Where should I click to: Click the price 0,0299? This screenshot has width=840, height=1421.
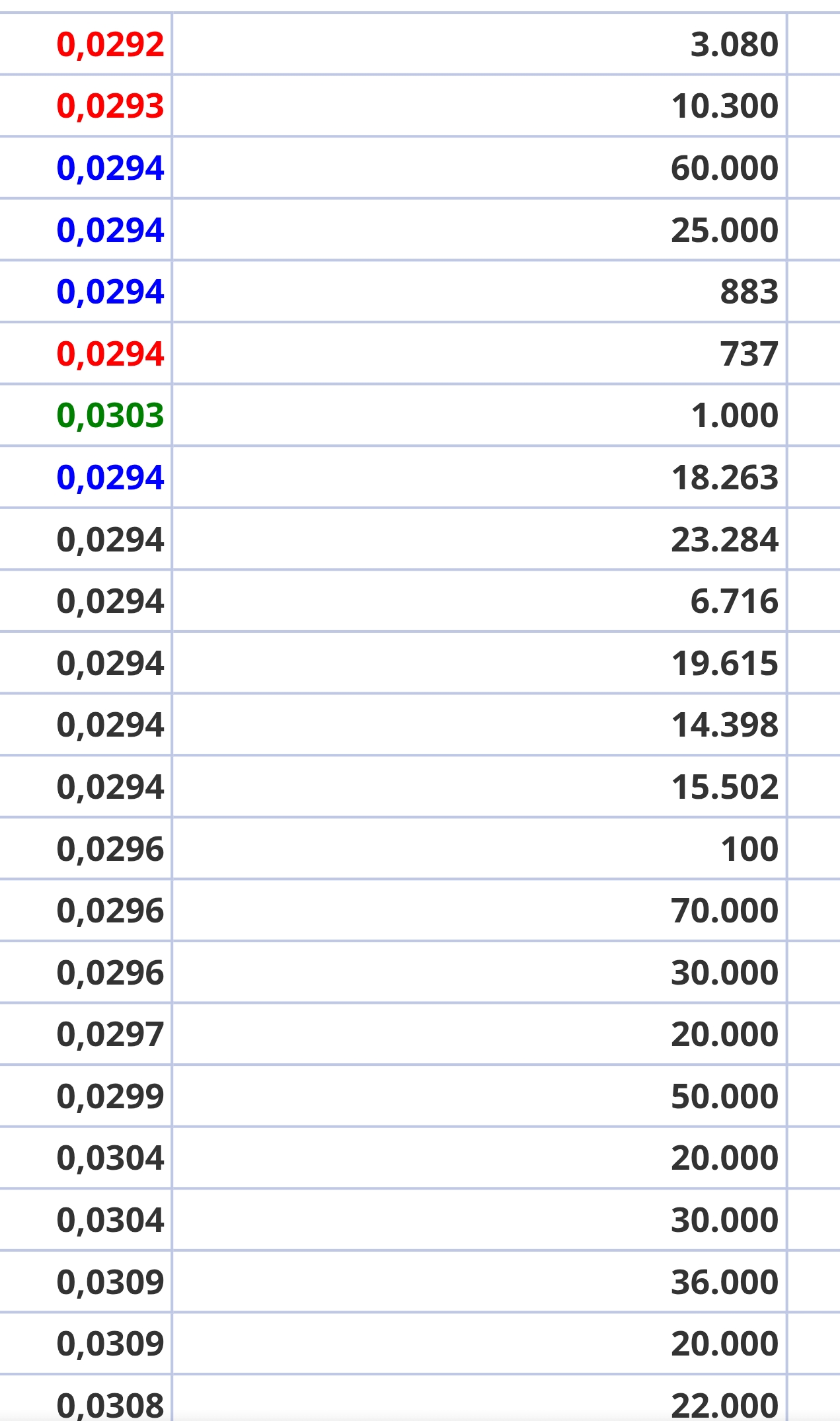[110, 1096]
